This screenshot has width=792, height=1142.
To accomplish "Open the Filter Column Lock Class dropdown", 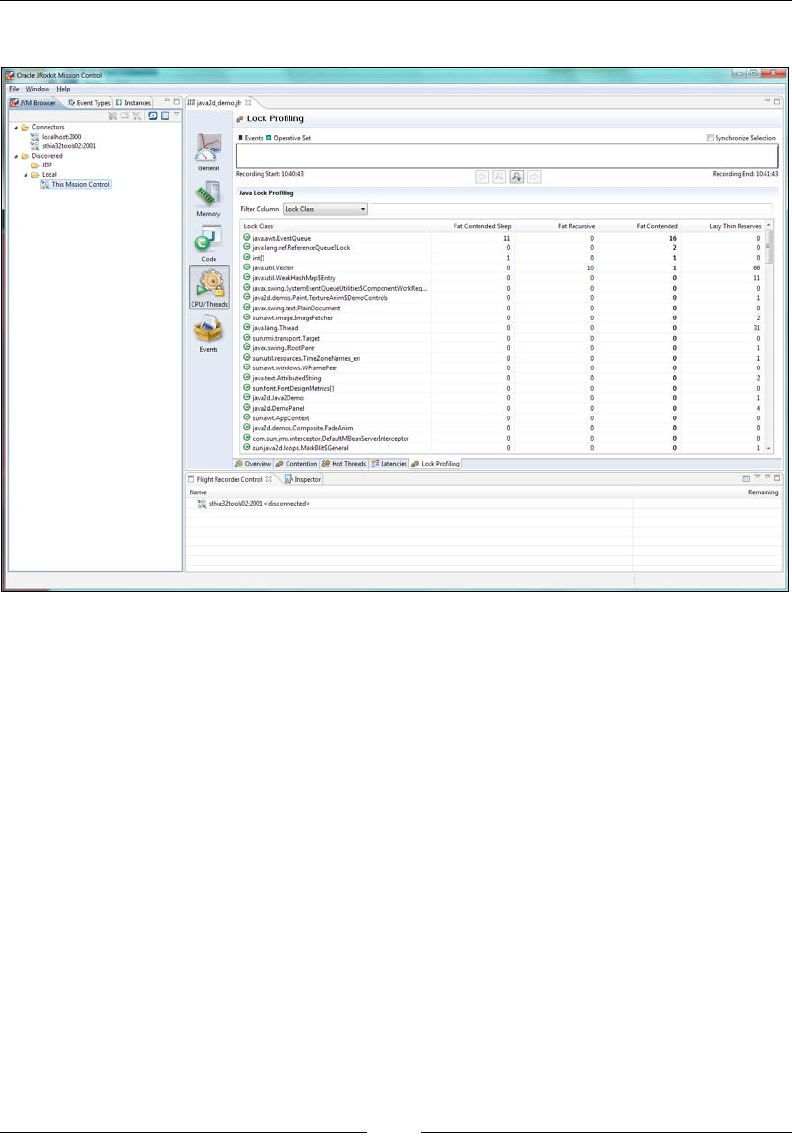I will coord(325,209).
